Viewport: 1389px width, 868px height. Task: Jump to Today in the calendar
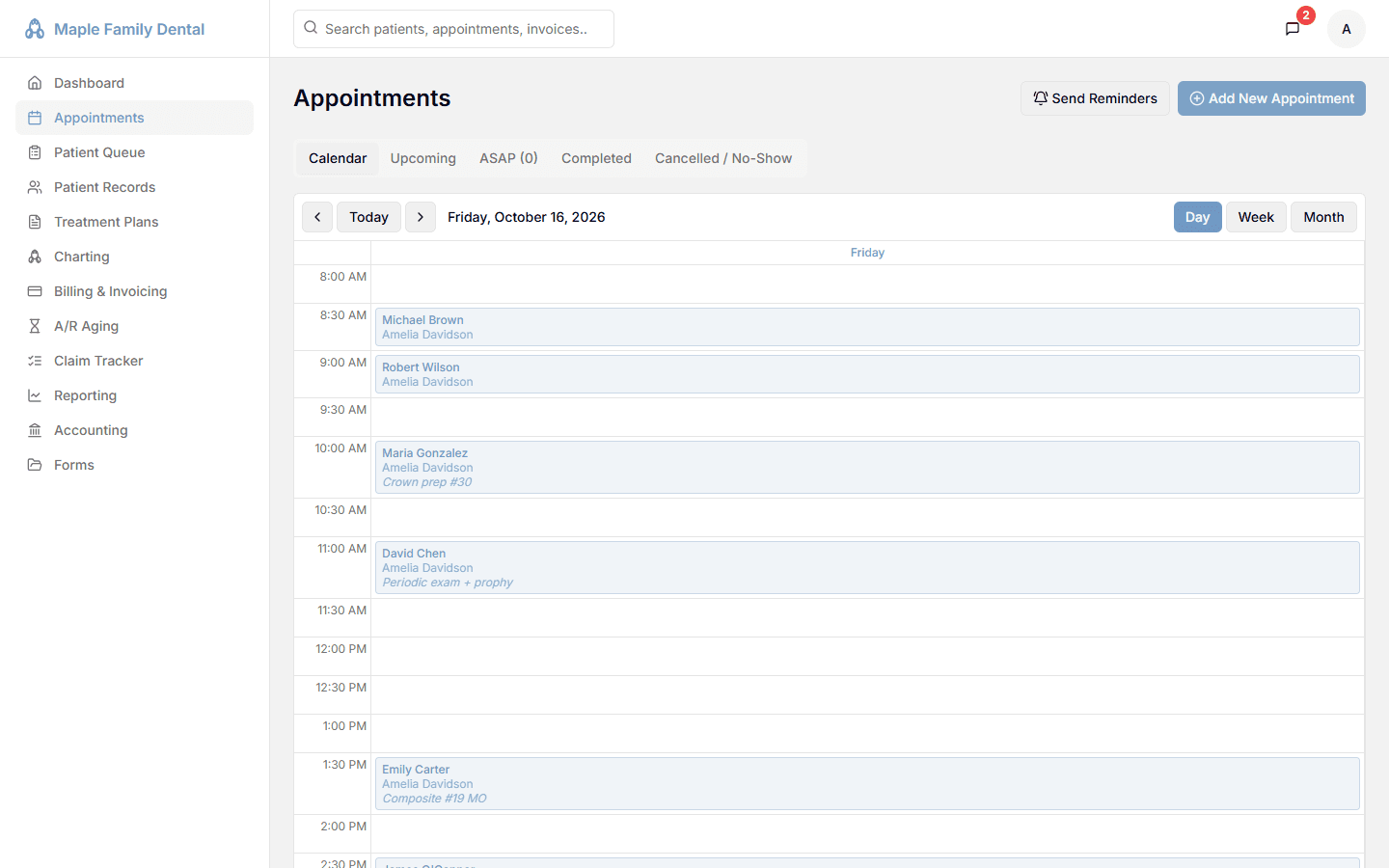pos(368,217)
